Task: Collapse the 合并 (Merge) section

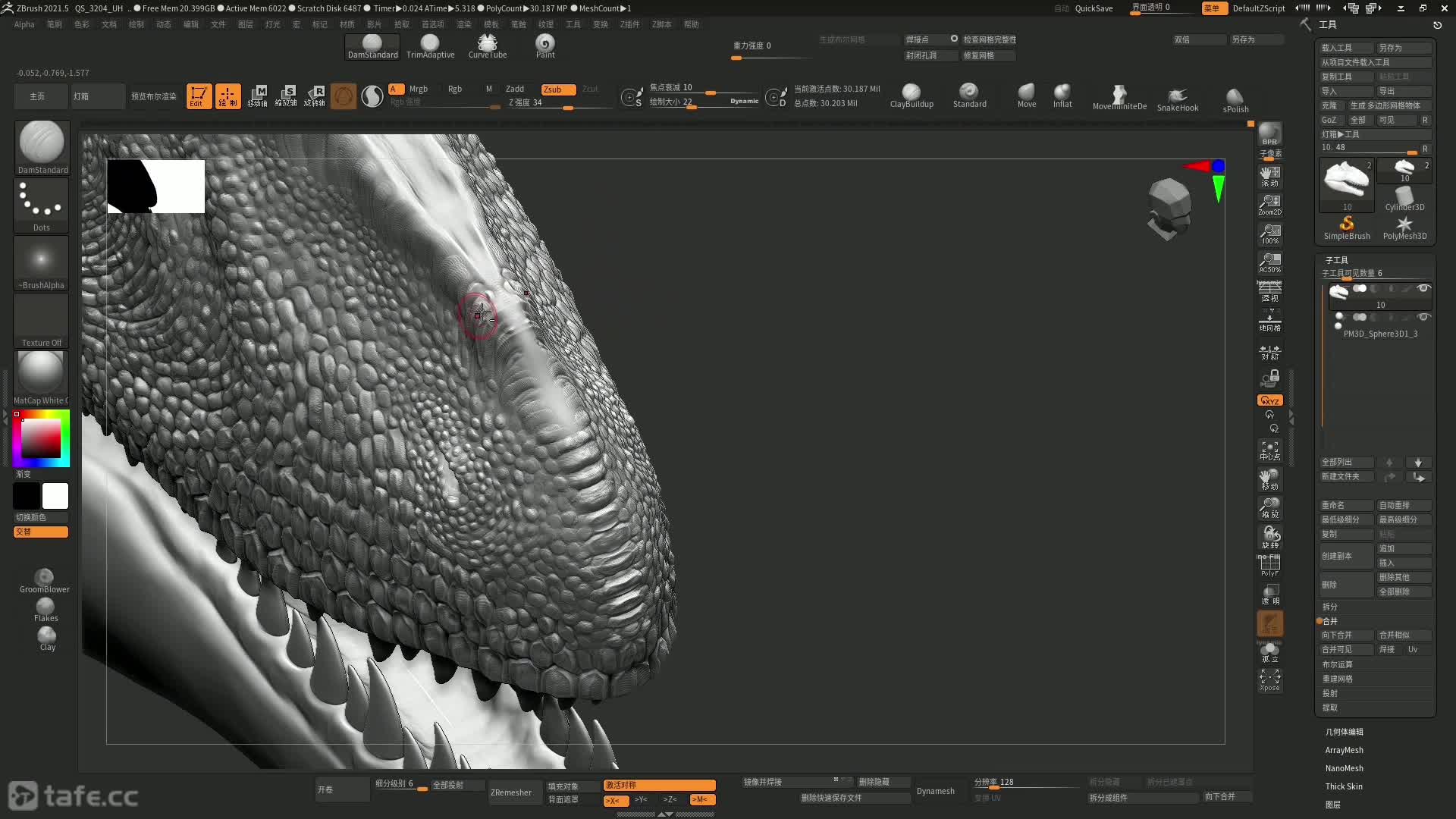Action: [x=1330, y=621]
